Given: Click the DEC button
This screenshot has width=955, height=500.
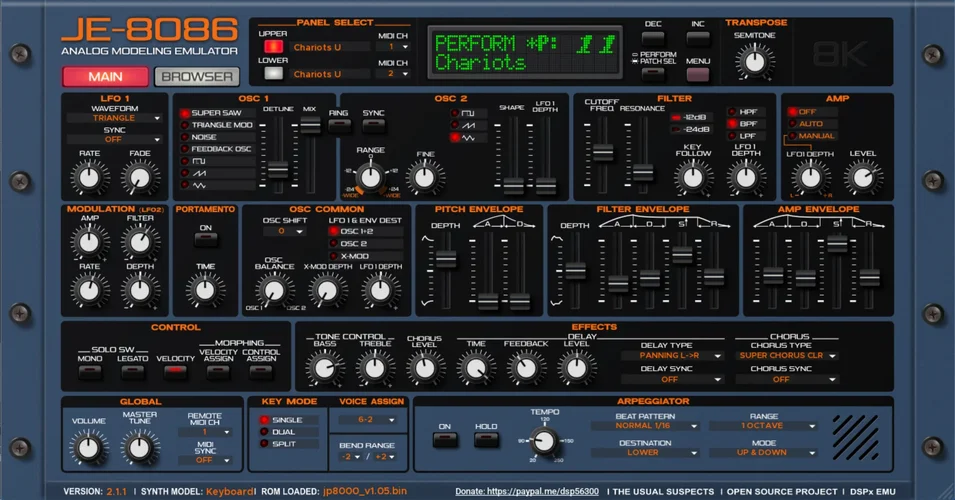Looking at the screenshot, I should click(x=653, y=39).
